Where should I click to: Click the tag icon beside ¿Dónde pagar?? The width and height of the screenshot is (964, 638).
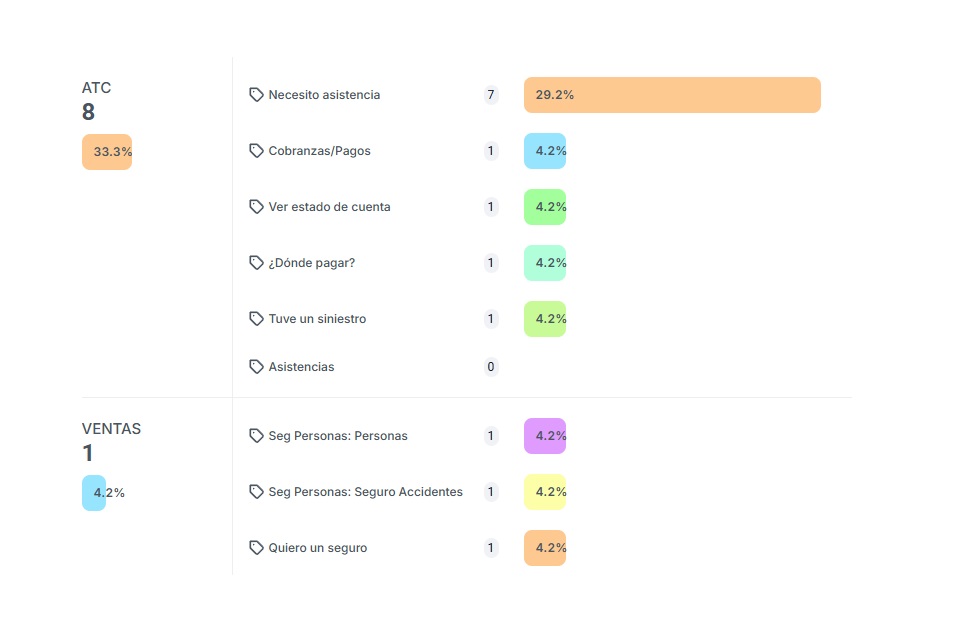pyautogui.click(x=256, y=263)
